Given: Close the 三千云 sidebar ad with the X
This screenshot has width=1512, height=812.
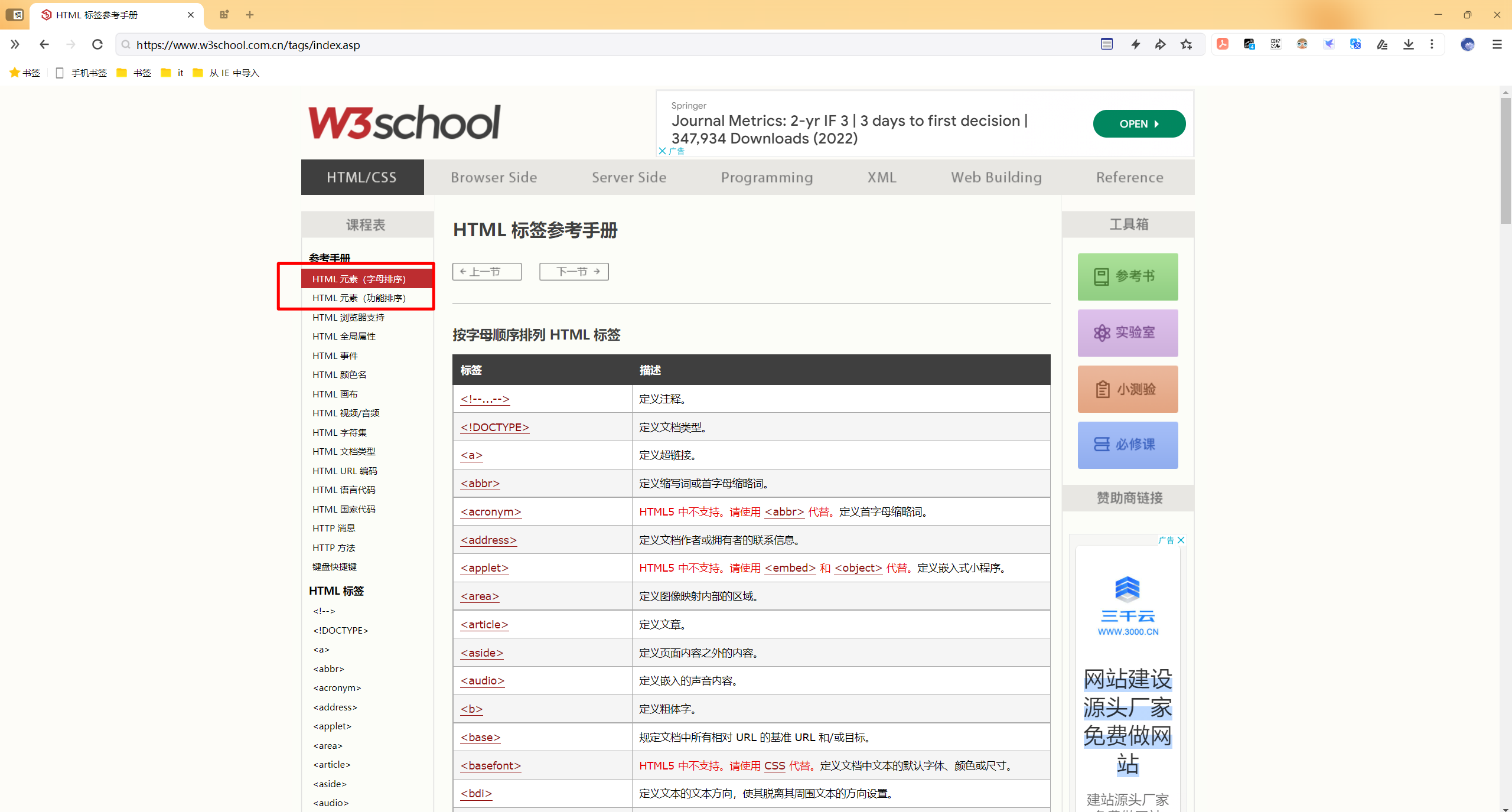Looking at the screenshot, I should [x=1181, y=540].
